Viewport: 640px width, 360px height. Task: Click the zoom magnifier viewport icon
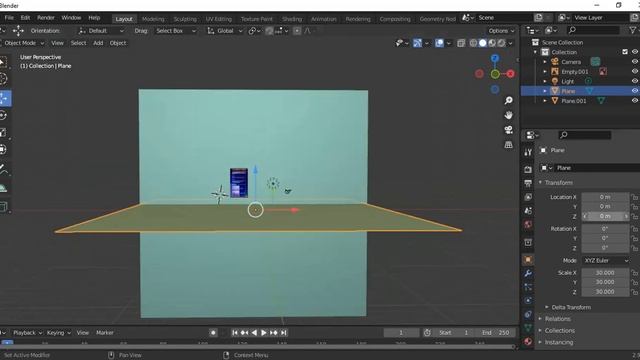coord(509,100)
